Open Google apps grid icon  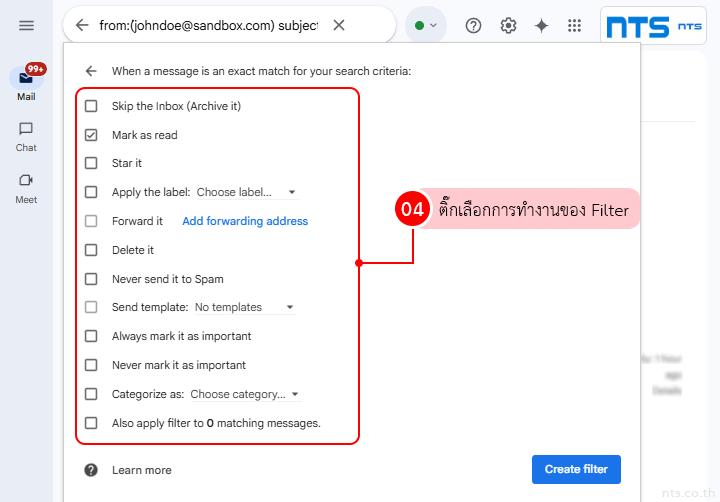[x=574, y=26]
